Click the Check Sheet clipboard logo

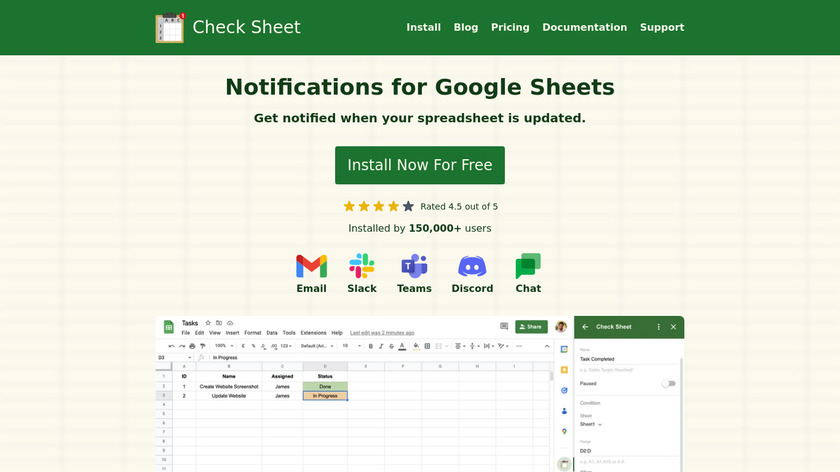[170, 27]
